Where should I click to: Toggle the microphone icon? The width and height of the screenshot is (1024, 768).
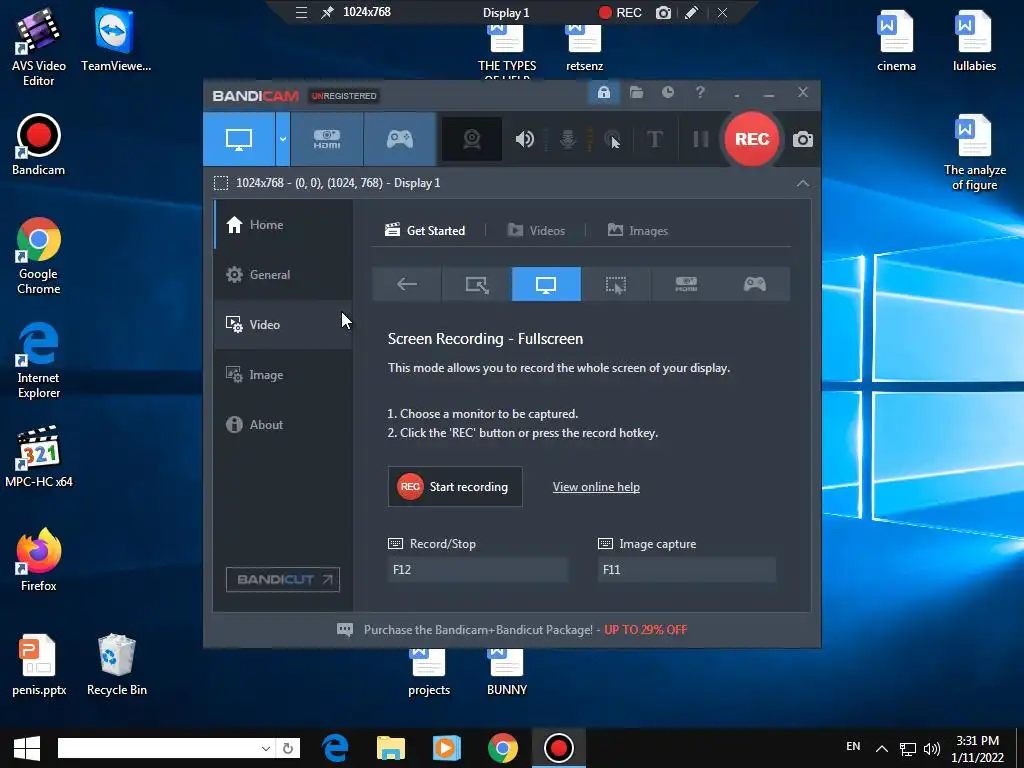tap(568, 139)
